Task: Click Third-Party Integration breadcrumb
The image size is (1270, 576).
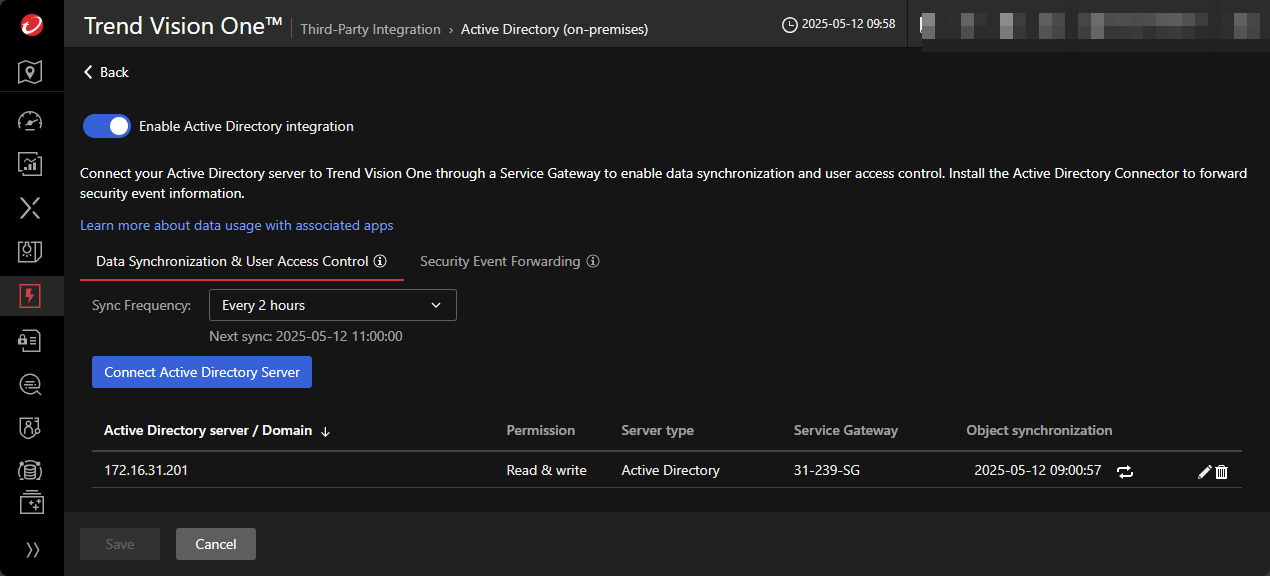Action: tap(370, 29)
